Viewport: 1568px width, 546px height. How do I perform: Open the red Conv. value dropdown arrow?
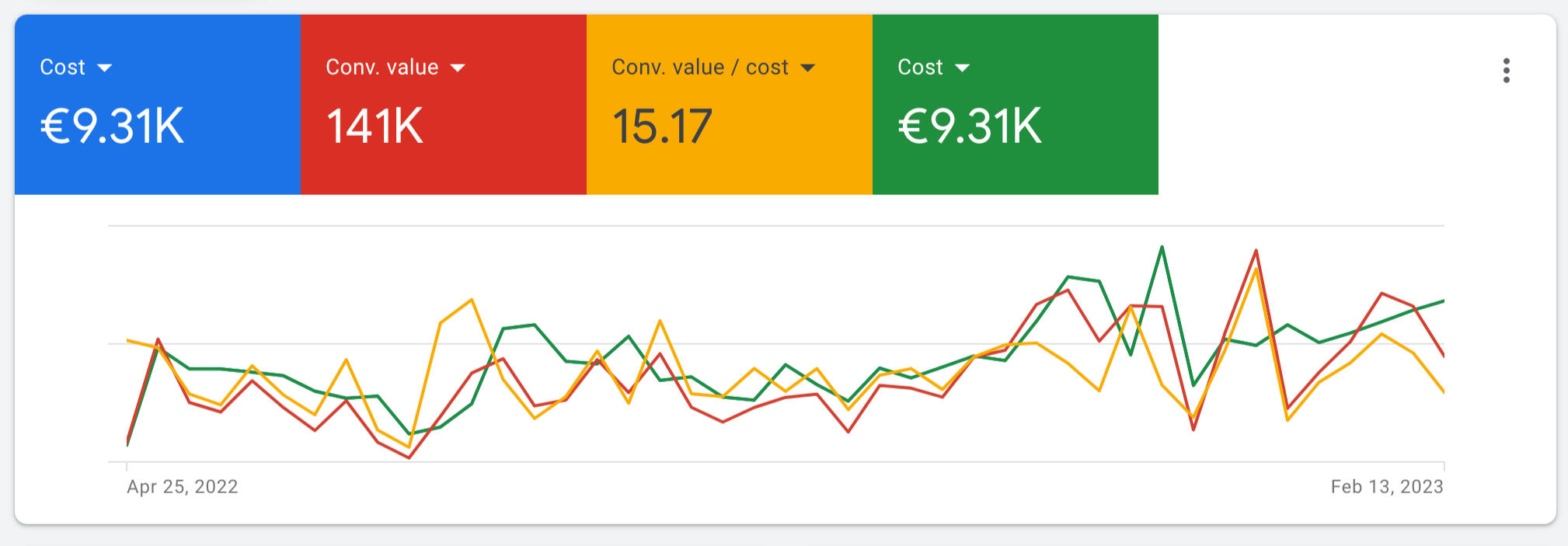(x=458, y=68)
